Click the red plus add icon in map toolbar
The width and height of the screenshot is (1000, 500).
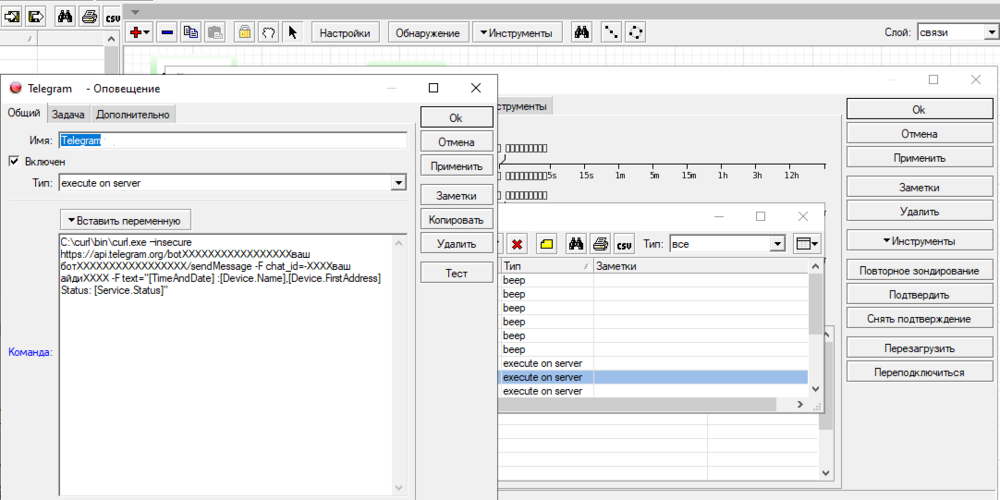135,32
